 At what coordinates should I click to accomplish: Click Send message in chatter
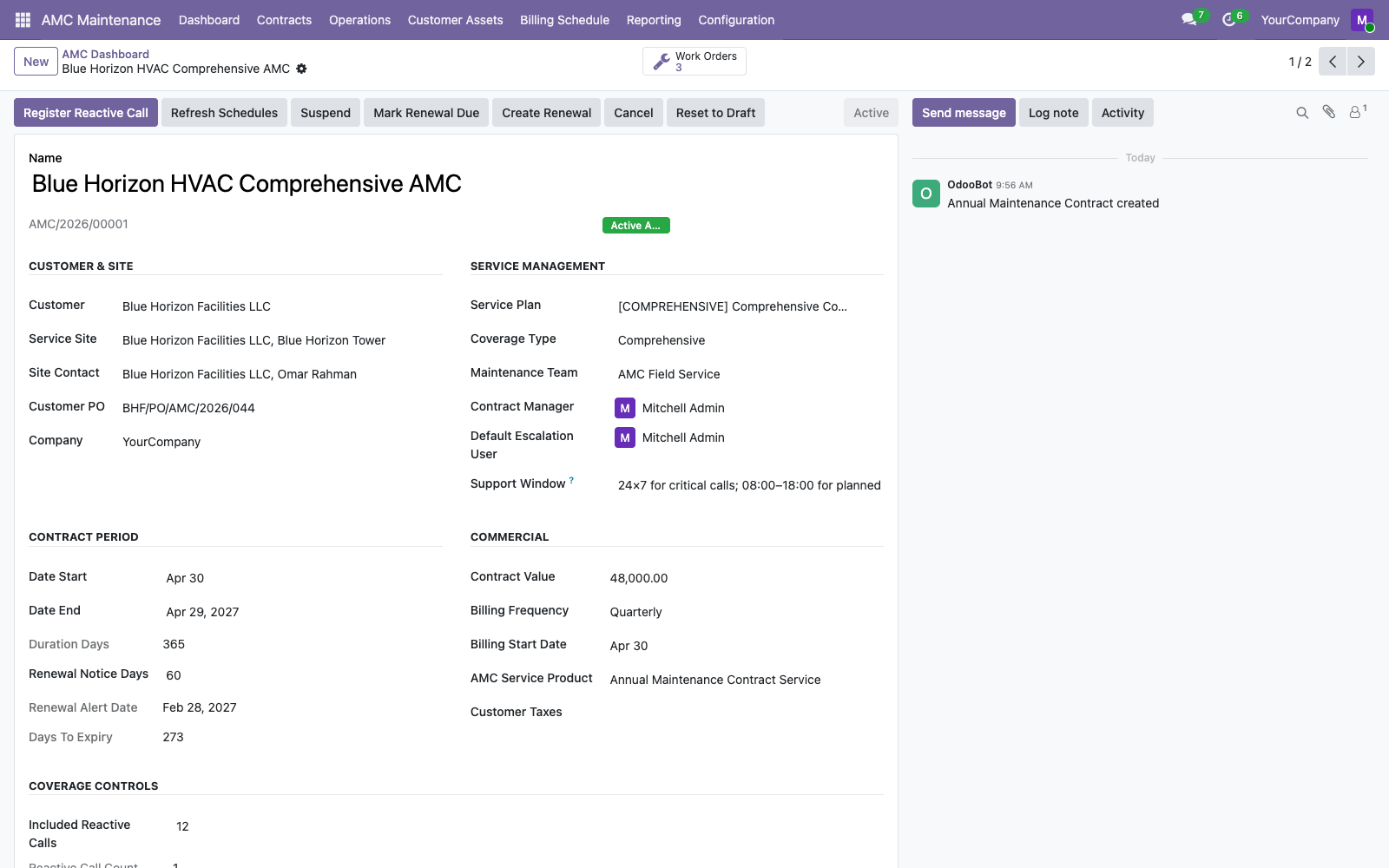coord(964,113)
